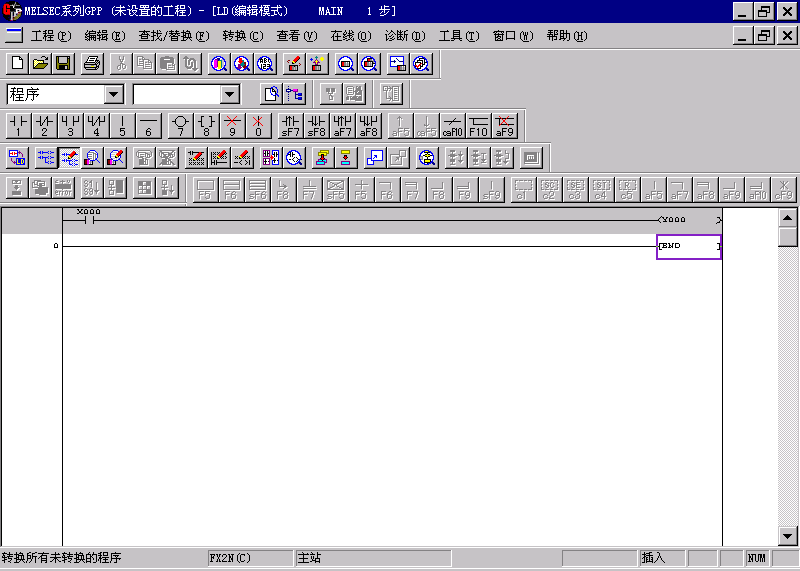The height and width of the screenshot is (571, 800).
Task: Expand the 程序 dropdown list
Action: coord(114,94)
